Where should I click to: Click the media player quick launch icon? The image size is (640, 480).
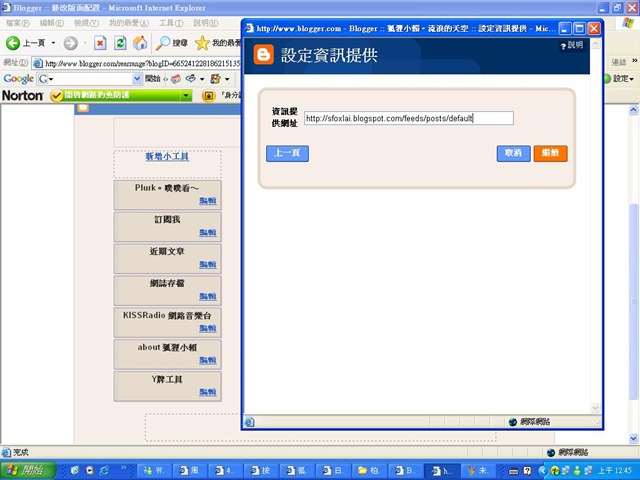(x=89, y=471)
